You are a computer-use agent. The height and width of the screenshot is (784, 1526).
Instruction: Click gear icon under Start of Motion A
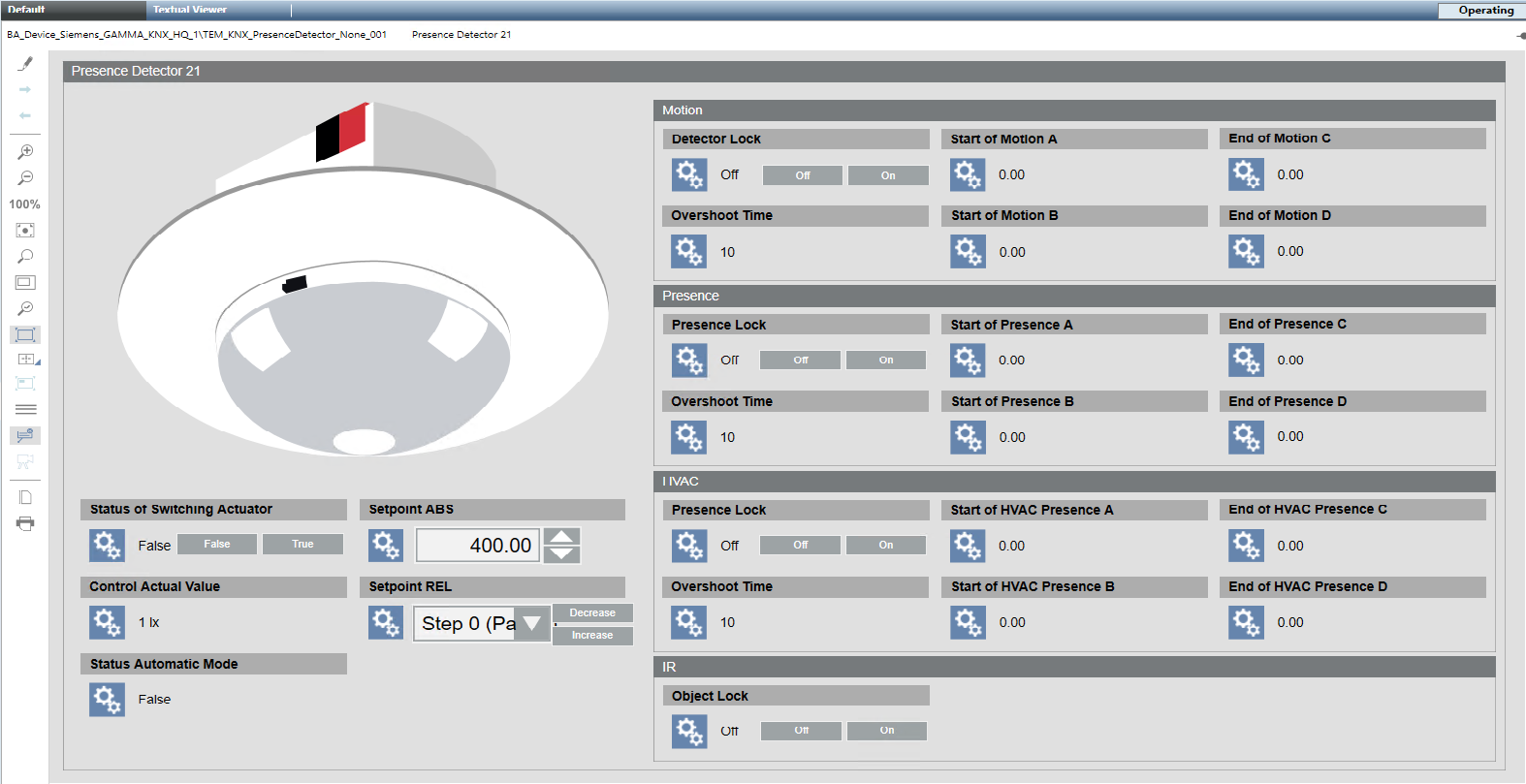coord(968,175)
